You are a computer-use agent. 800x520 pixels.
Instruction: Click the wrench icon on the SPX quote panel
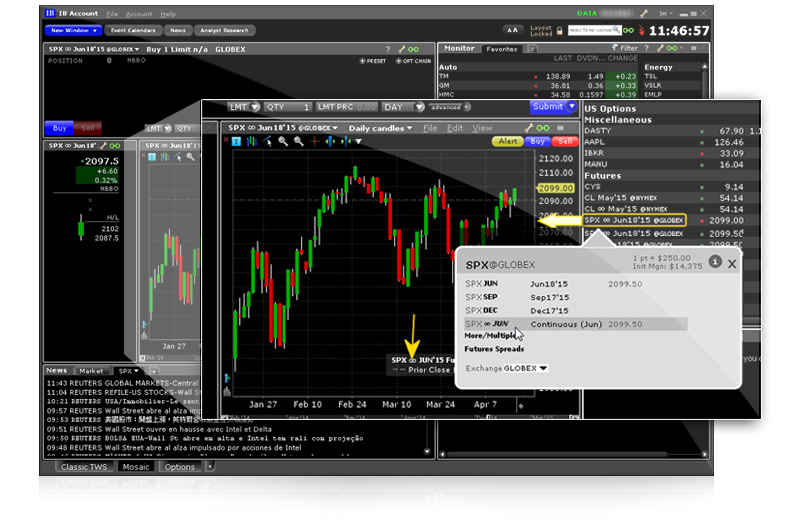coord(103,146)
